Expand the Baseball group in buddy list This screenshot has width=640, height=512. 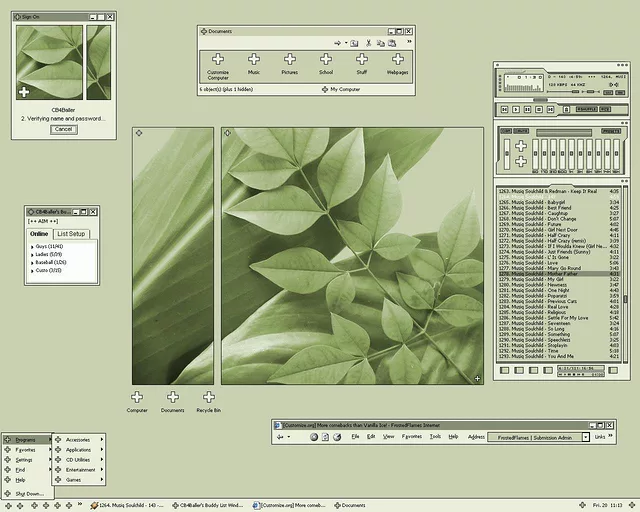(x=32, y=263)
